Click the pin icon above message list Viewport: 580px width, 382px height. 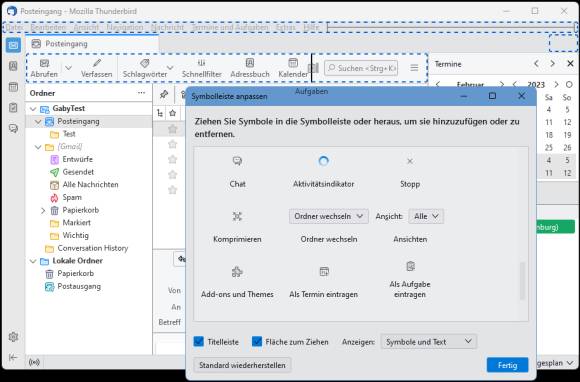click(x=163, y=94)
